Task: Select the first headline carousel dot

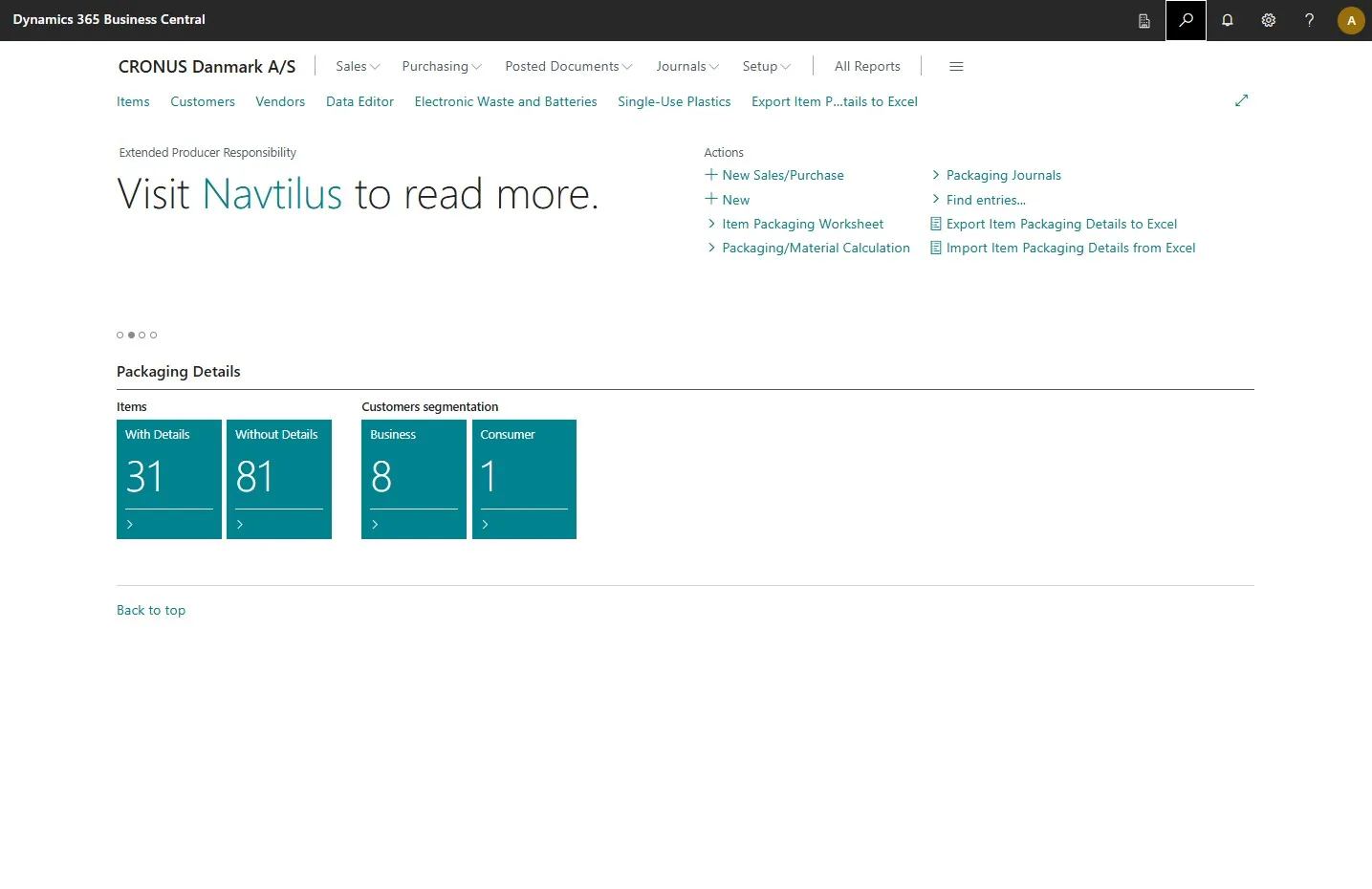Action: tap(120, 335)
